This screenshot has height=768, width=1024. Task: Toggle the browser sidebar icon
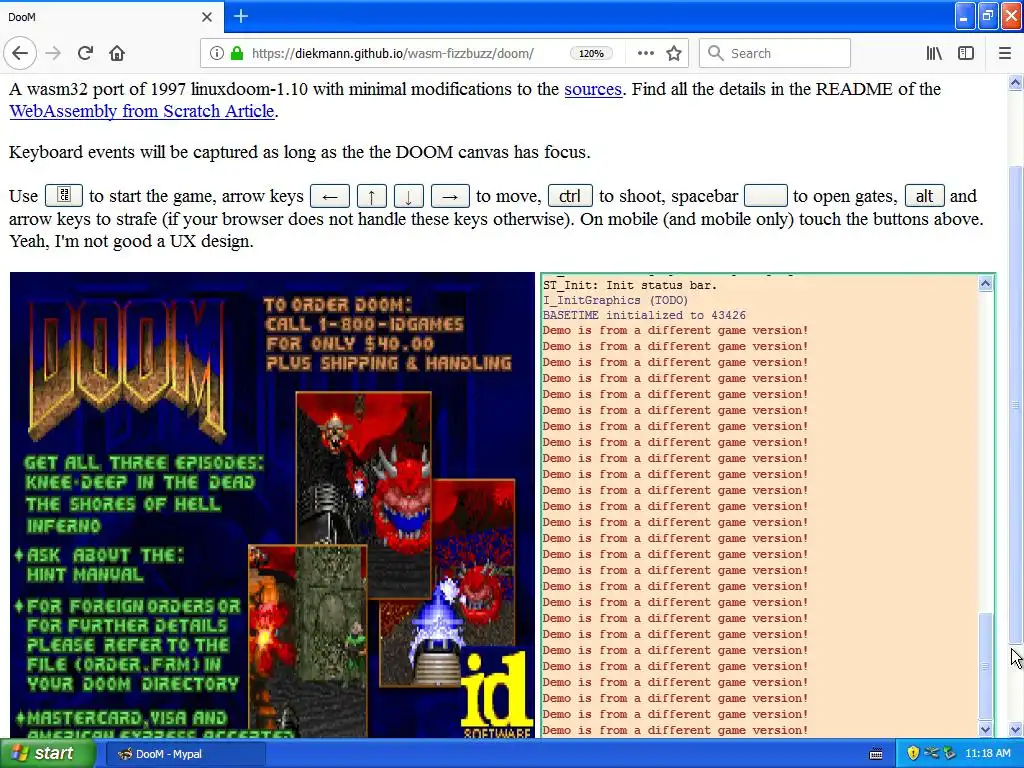tap(966, 53)
